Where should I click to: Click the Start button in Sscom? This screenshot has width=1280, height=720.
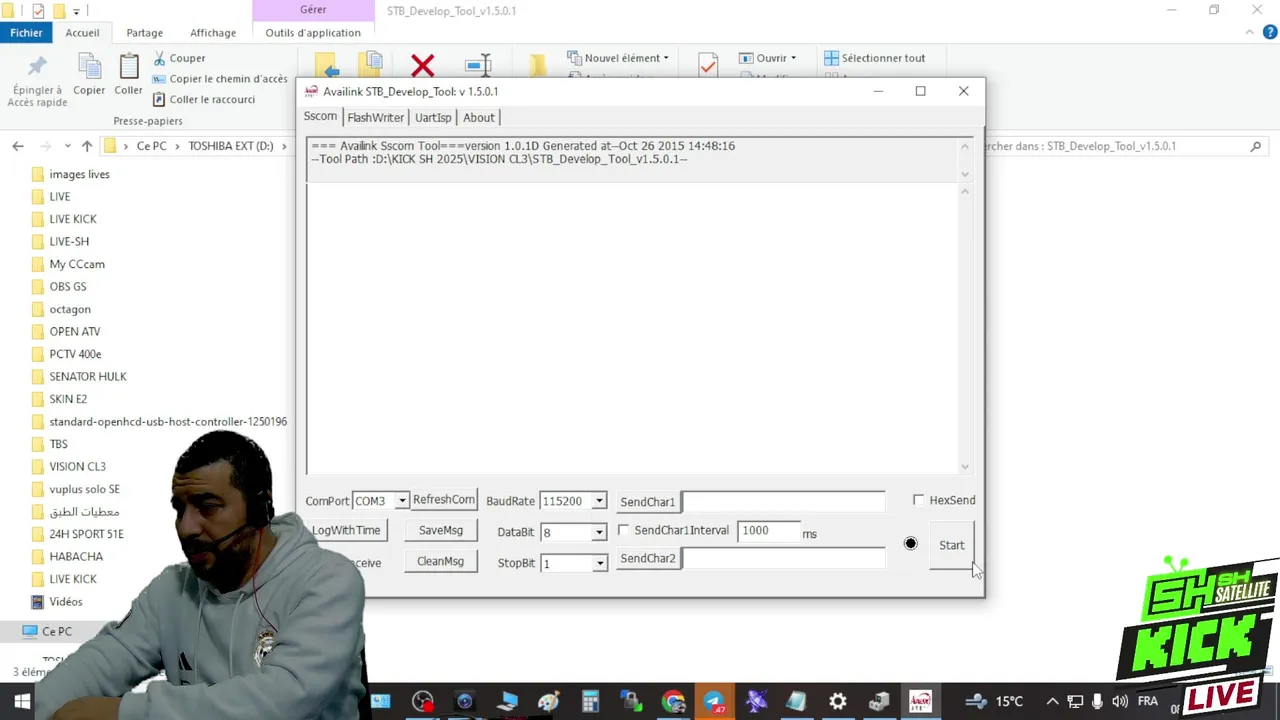(x=951, y=545)
